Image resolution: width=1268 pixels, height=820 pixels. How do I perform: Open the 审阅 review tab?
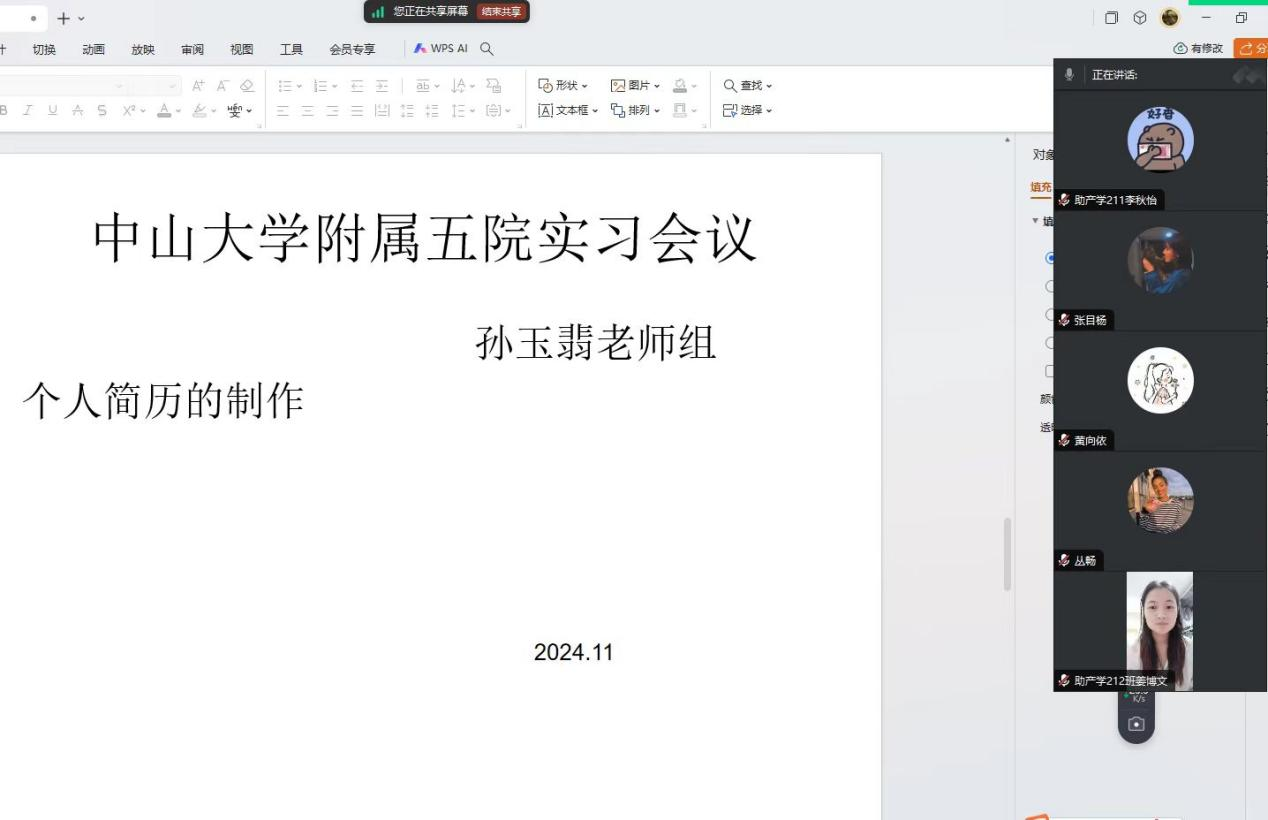[x=192, y=49]
